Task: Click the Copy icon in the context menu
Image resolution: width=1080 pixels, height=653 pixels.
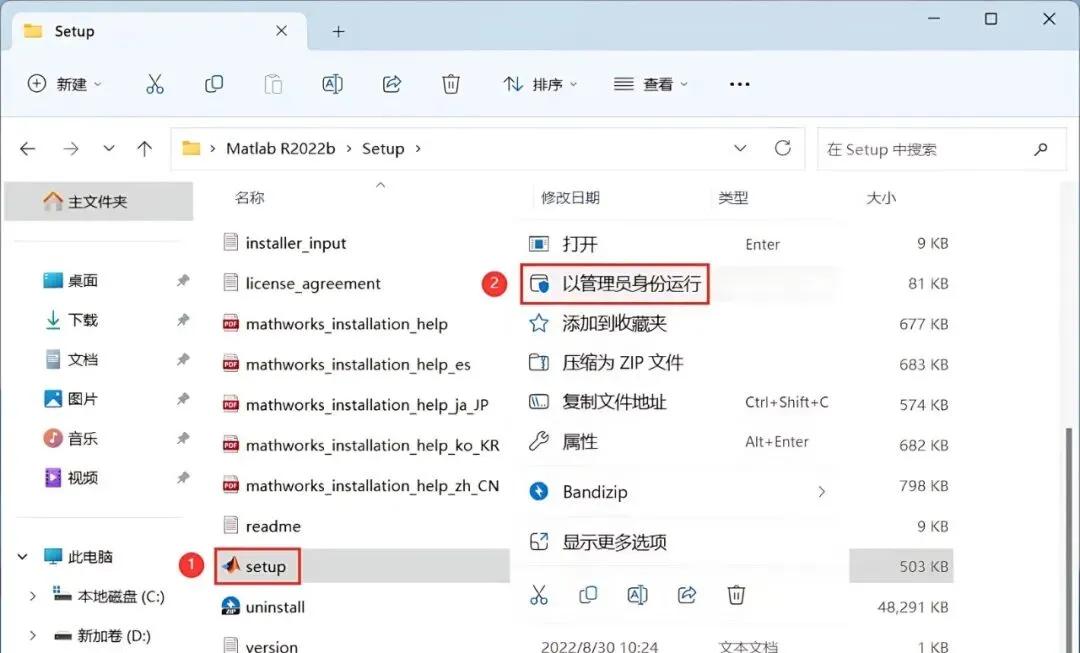Action: (588, 594)
